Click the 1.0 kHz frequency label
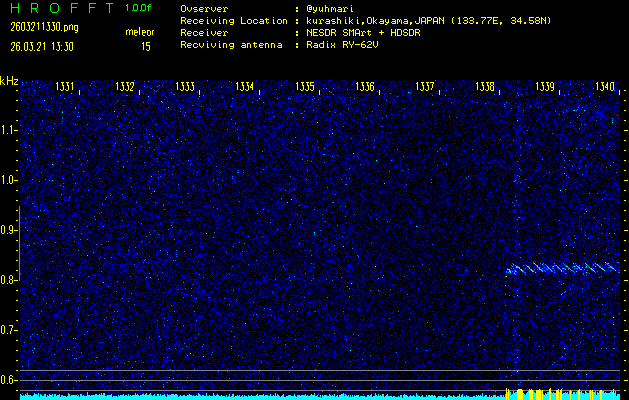Viewport: 629px width, 400px height. coord(9,180)
